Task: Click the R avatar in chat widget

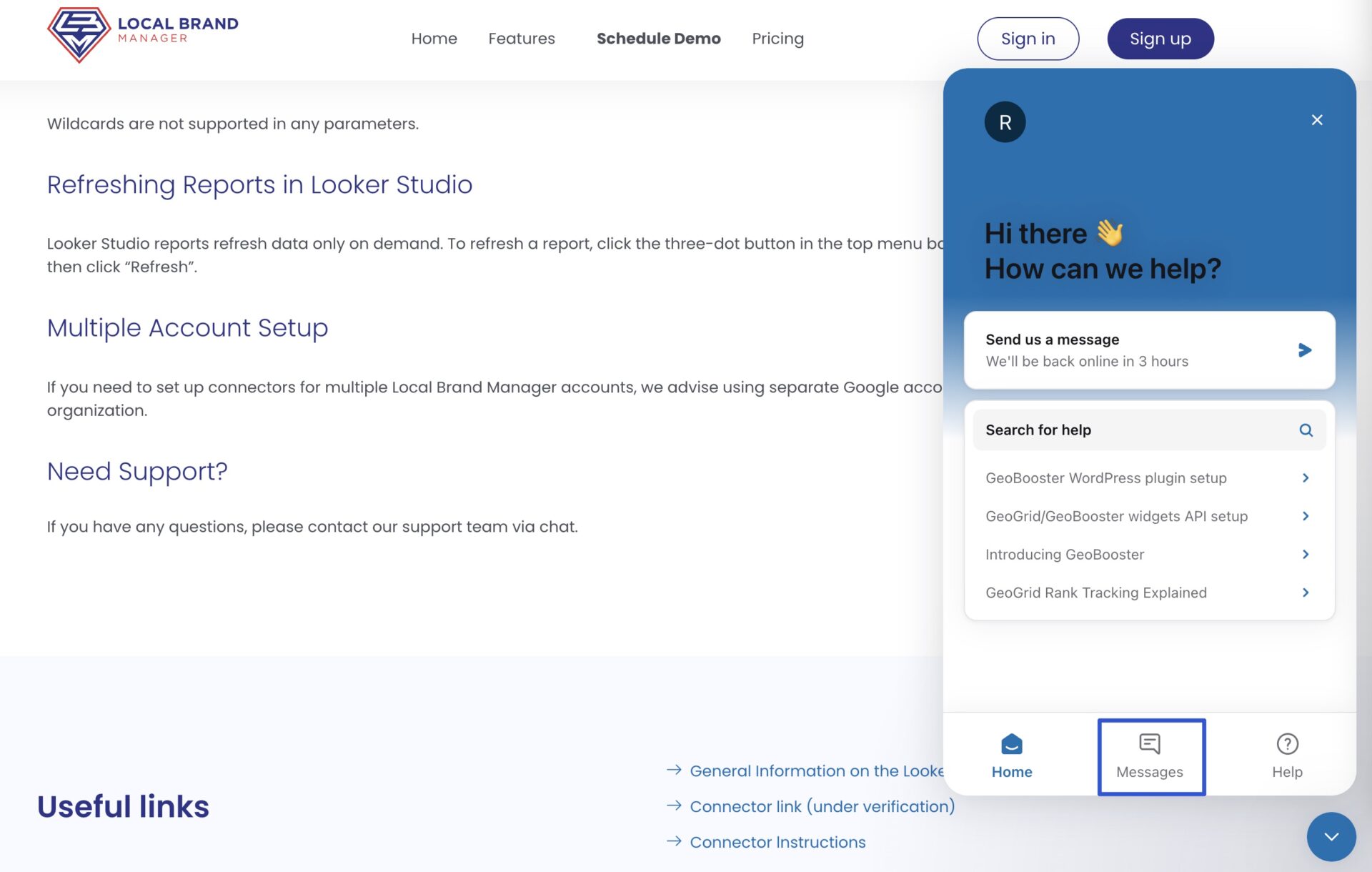Action: coord(1004,122)
